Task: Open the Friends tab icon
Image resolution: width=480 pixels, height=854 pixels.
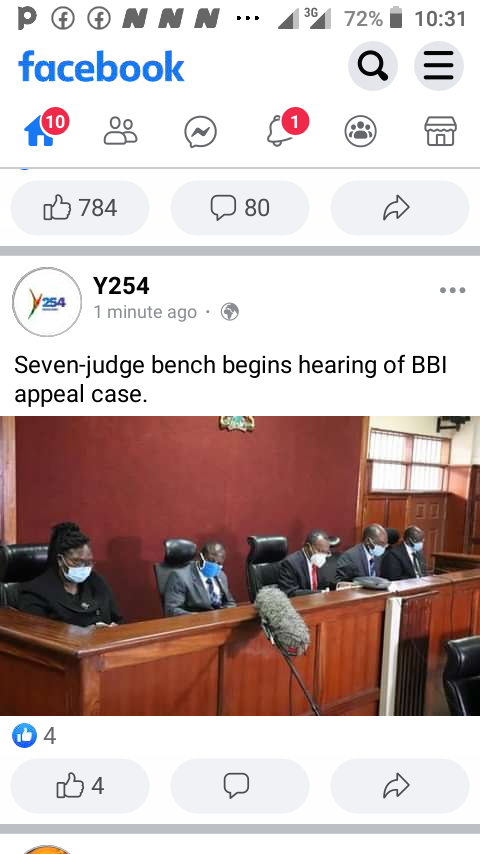Action: point(120,131)
